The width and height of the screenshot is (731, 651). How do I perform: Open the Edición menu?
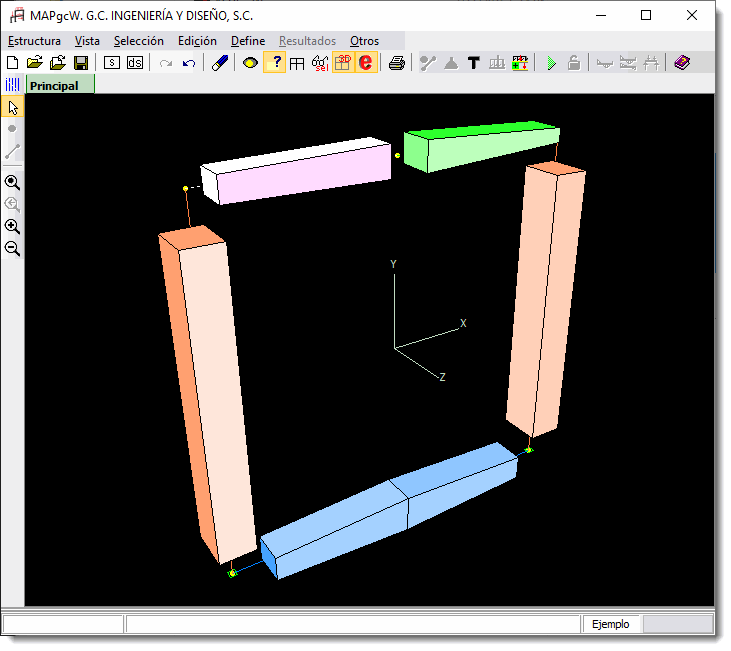pyautogui.click(x=197, y=41)
